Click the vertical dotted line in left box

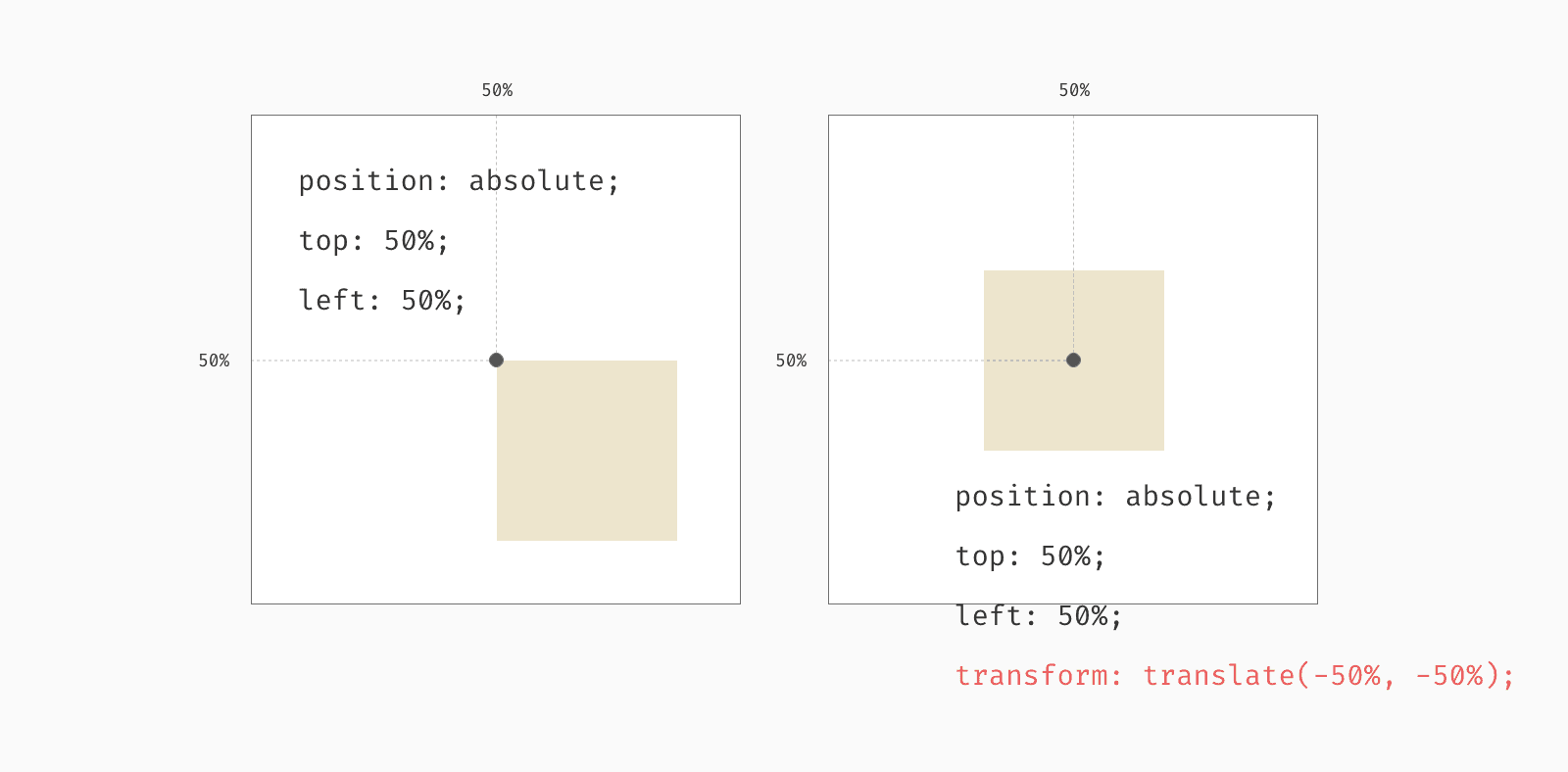point(496,235)
